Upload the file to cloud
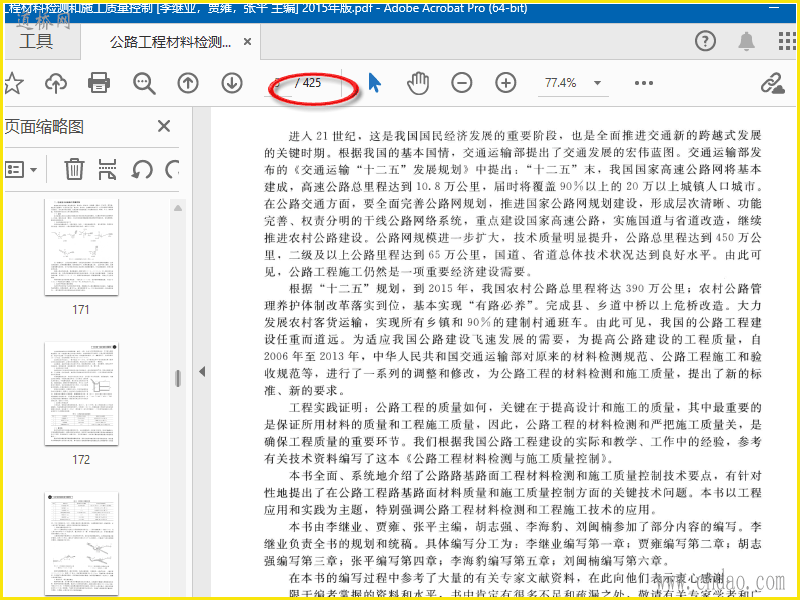Image resolution: width=800 pixels, height=600 pixels. [56, 83]
